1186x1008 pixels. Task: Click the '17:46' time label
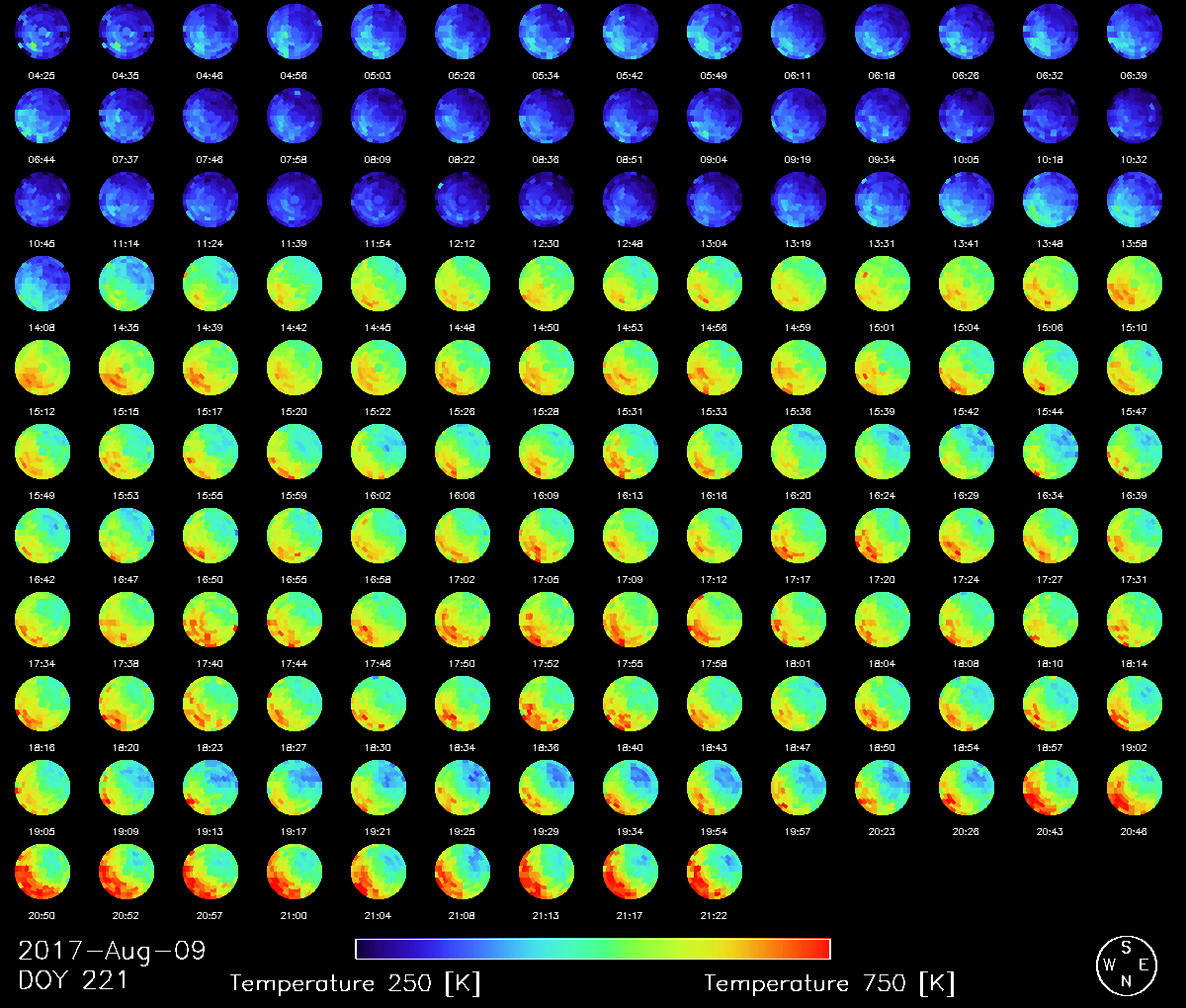pyautogui.click(x=378, y=664)
